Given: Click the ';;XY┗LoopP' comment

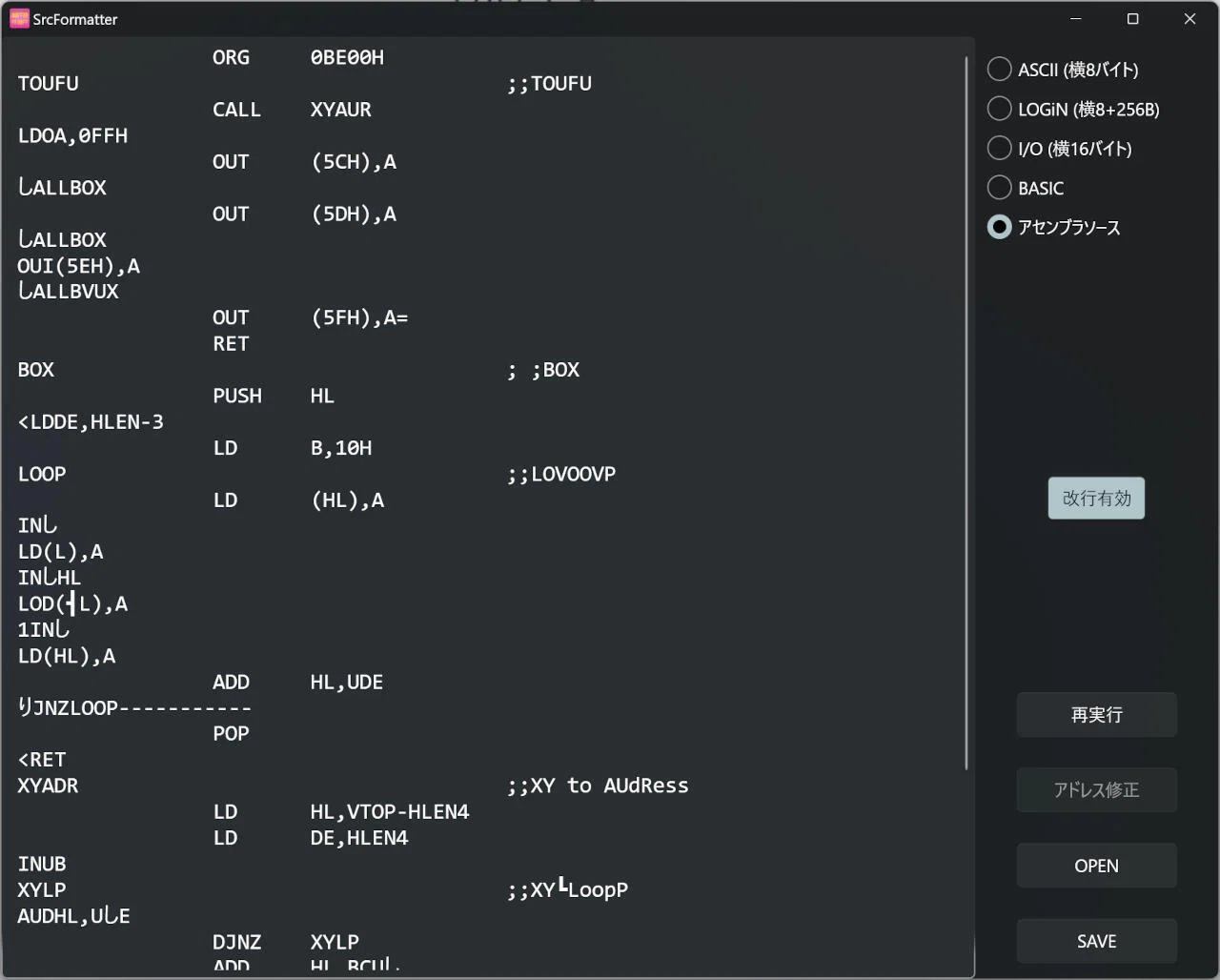Looking at the screenshot, I should point(567,889).
